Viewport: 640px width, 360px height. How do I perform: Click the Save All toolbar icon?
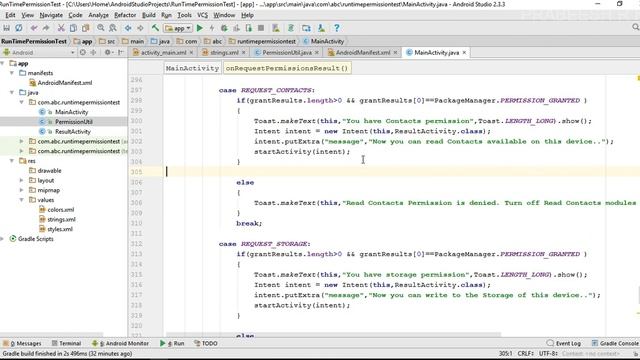7,28
